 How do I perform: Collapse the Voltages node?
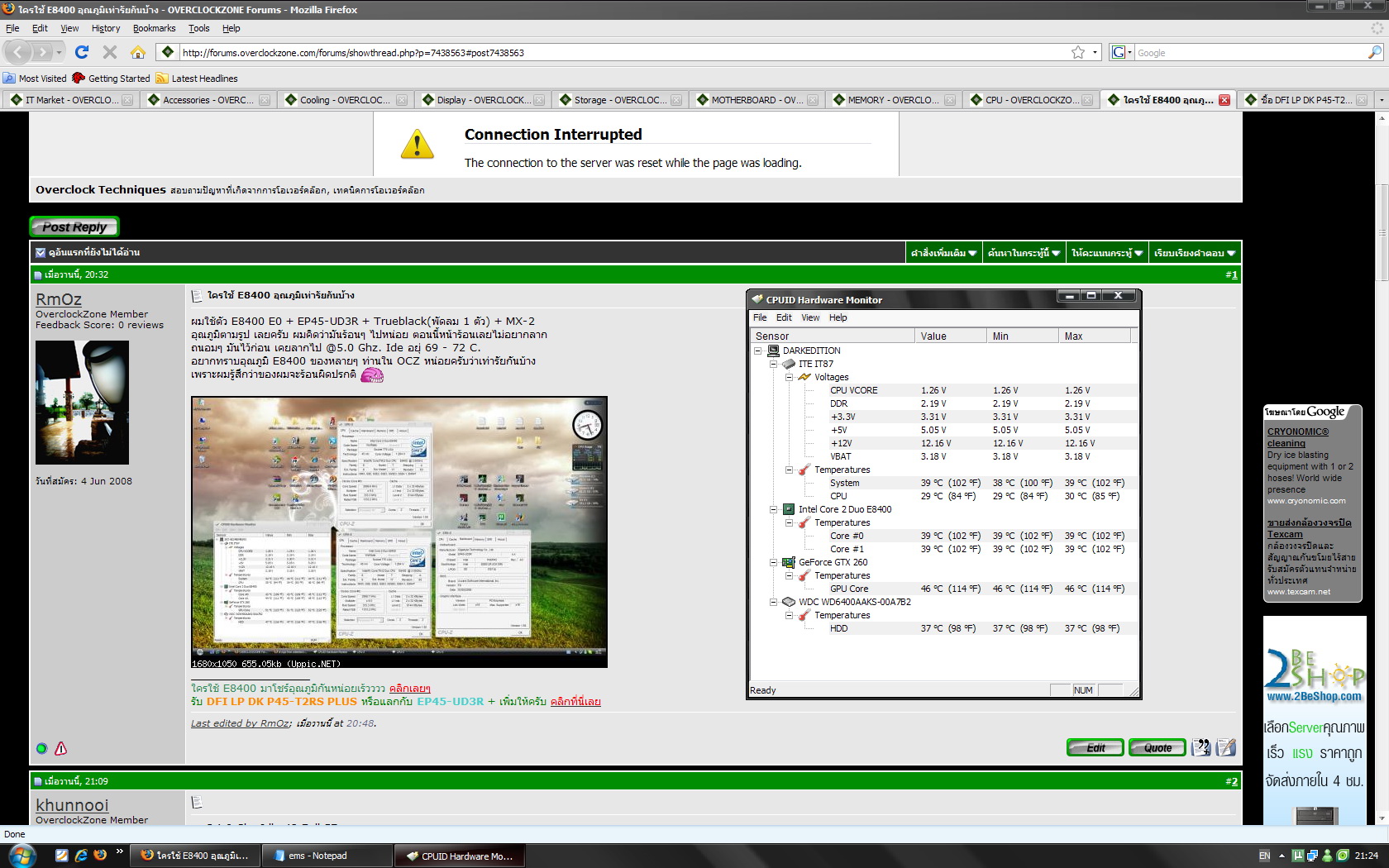789,377
